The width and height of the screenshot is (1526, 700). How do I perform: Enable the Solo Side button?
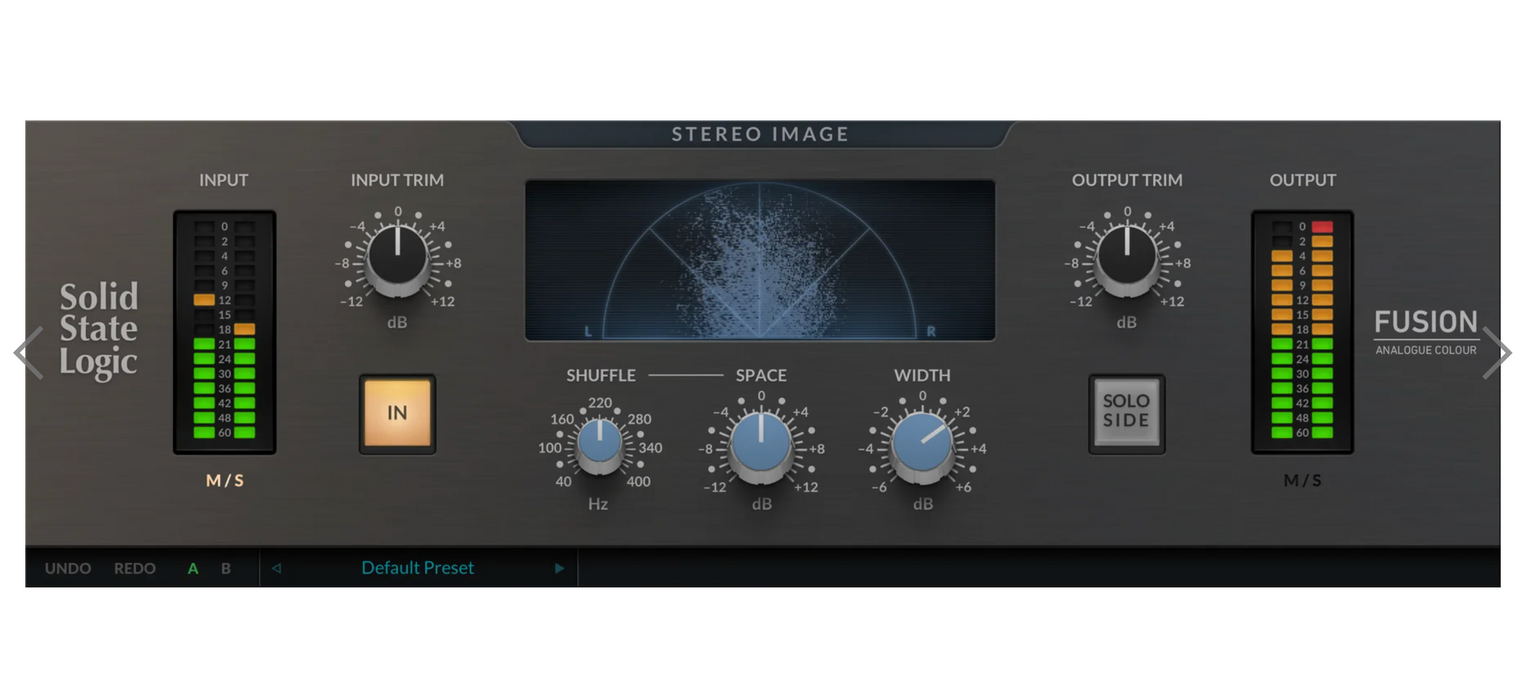(1126, 412)
